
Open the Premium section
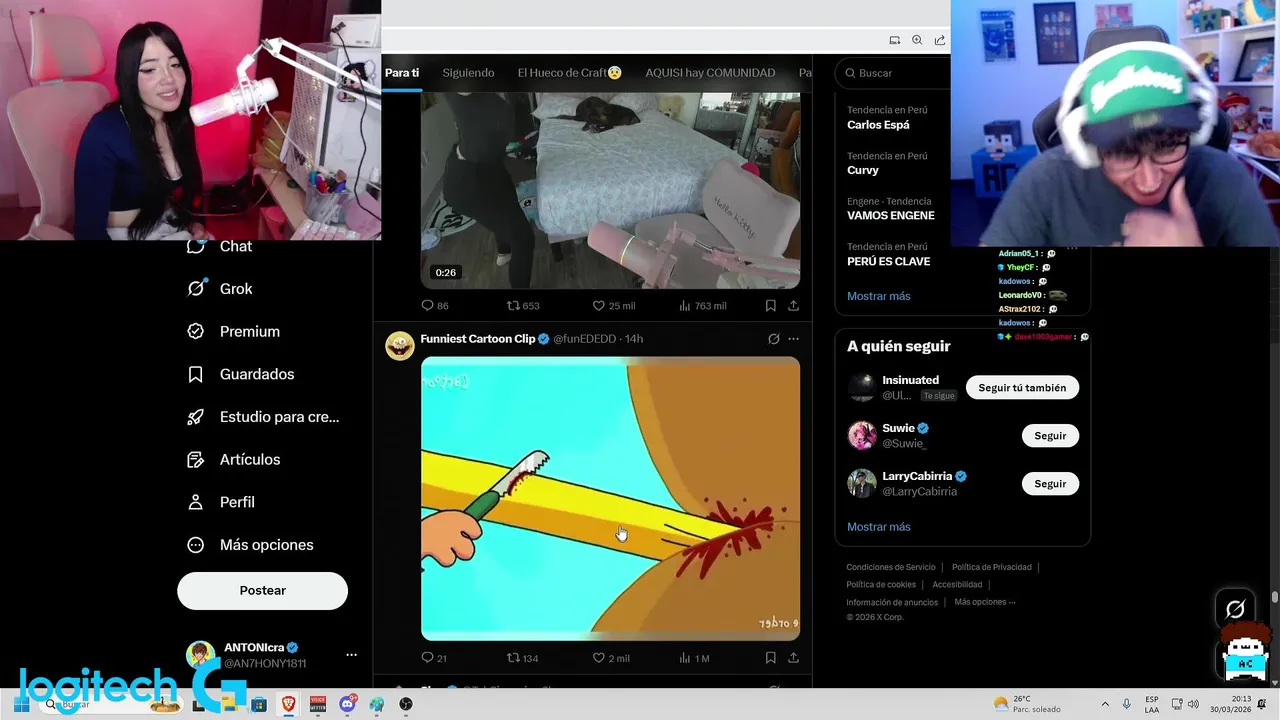coord(234,332)
